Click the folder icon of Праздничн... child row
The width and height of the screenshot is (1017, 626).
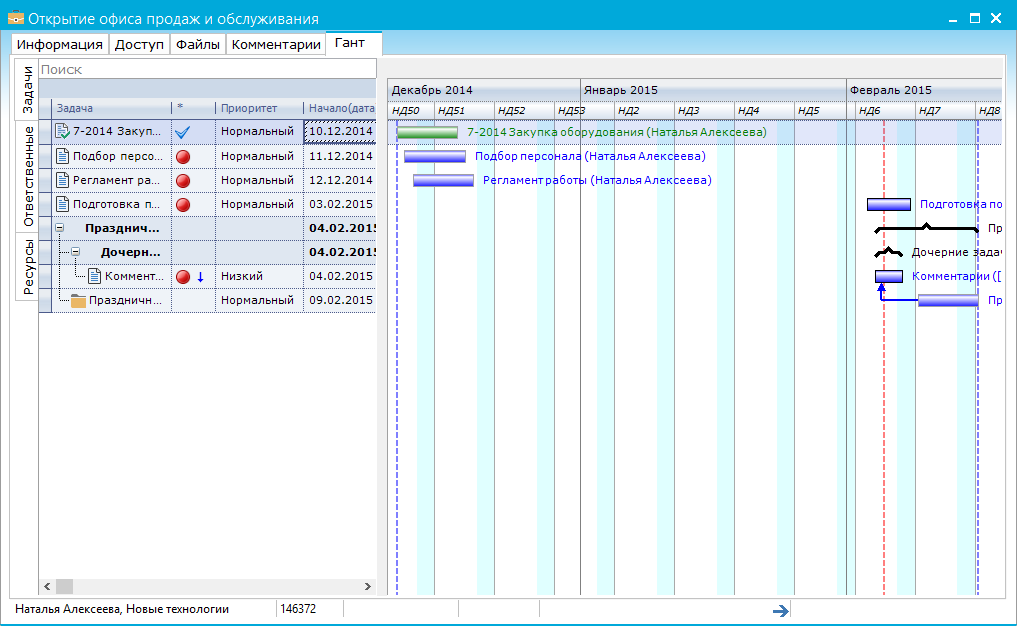(78, 300)
